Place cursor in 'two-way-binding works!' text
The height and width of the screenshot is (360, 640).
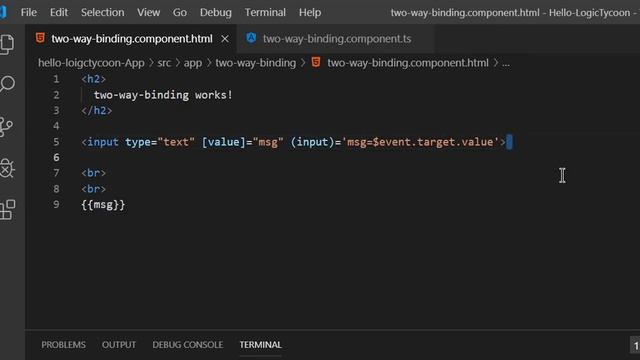point(163,95)
